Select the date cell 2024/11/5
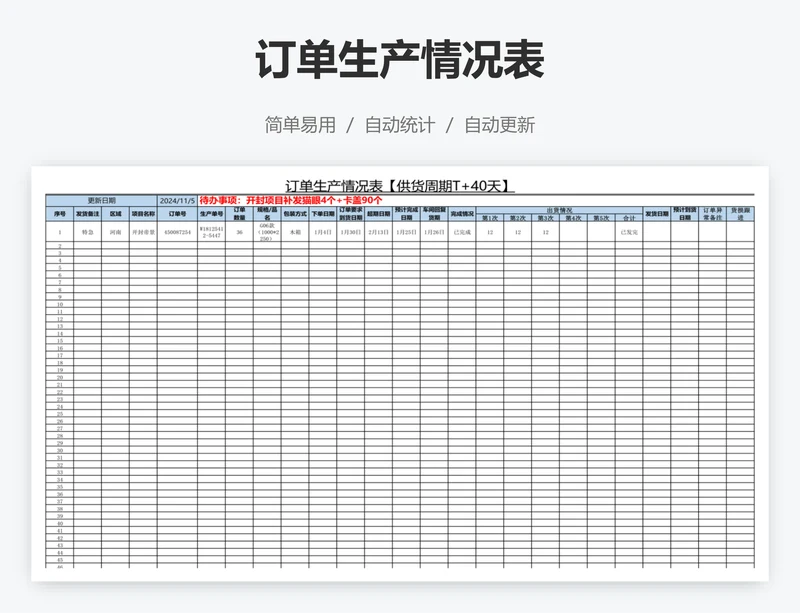Viewport: 800px width, 613px height. [177, 201]
